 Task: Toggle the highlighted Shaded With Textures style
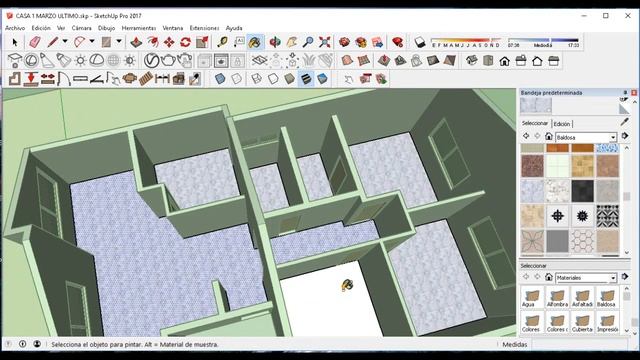click(x=306, y=79)
